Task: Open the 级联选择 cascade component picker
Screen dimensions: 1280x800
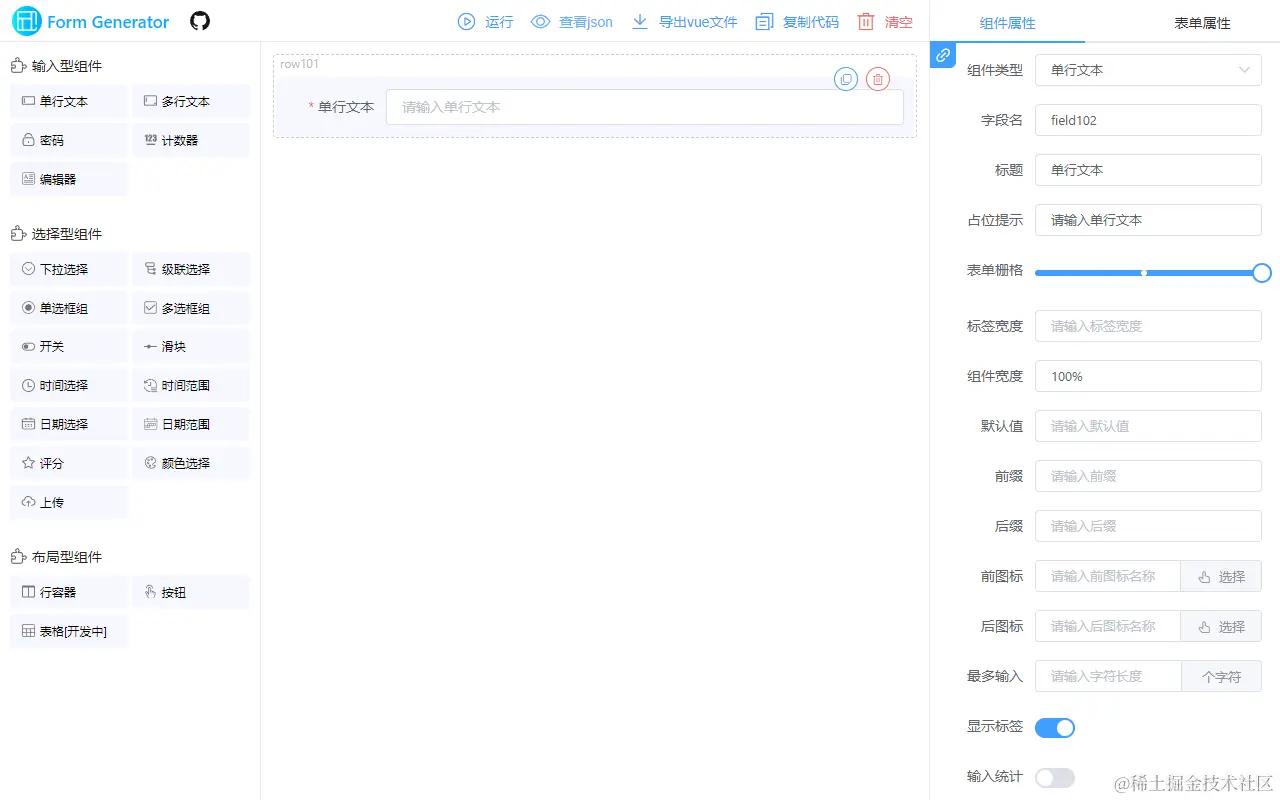Action: click(x=190, y=268)
